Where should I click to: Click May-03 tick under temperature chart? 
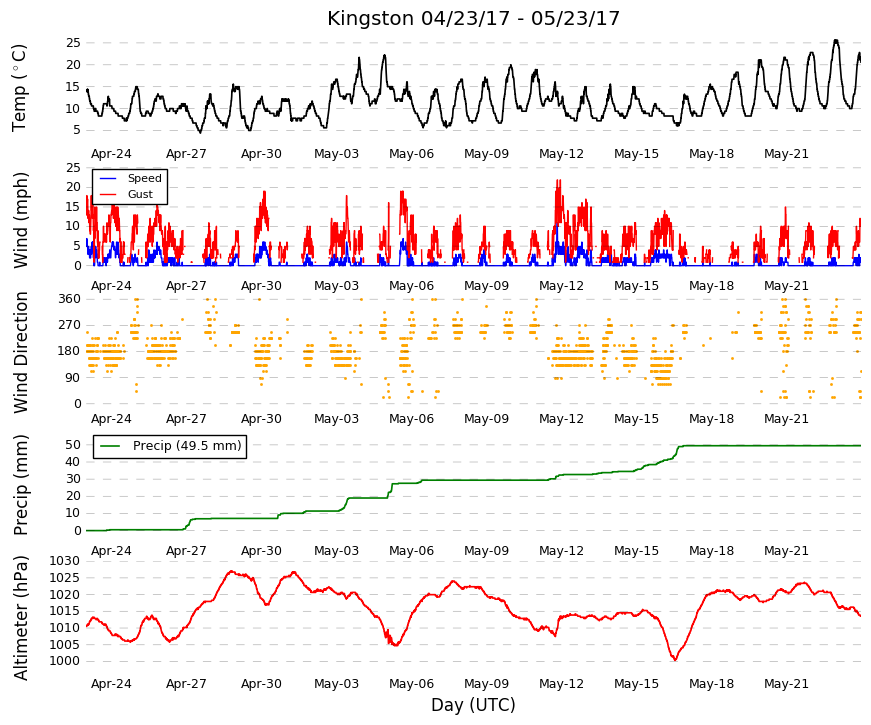336,154
